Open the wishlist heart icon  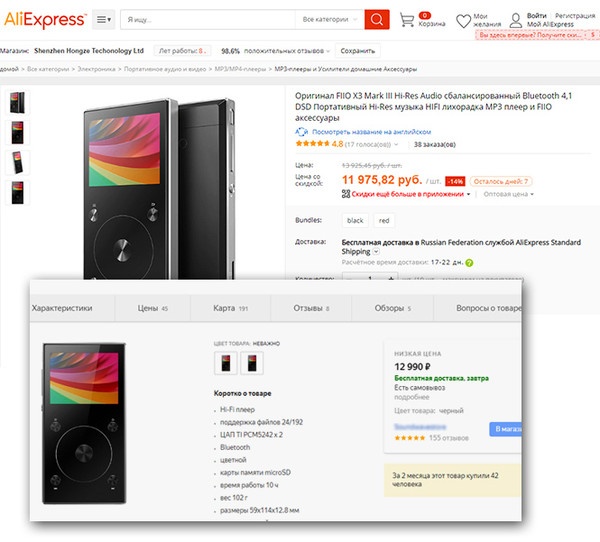tap(463, 20)
